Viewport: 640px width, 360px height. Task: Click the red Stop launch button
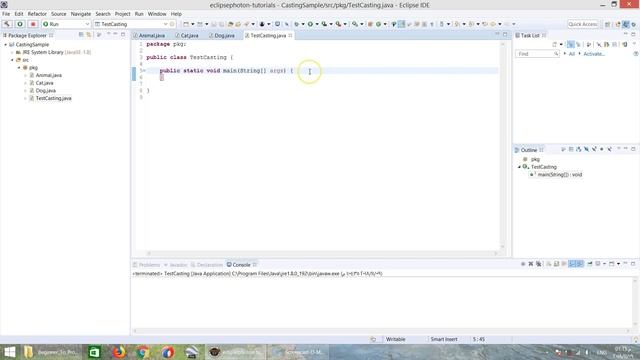click(x=33, y=24)
